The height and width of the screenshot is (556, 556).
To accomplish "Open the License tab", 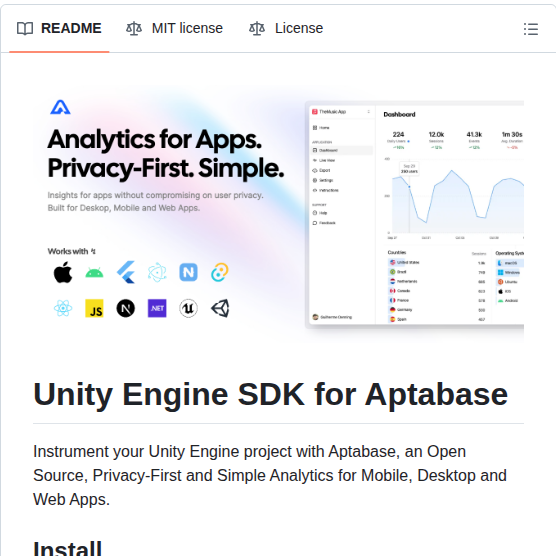I will tap(286, 28).
